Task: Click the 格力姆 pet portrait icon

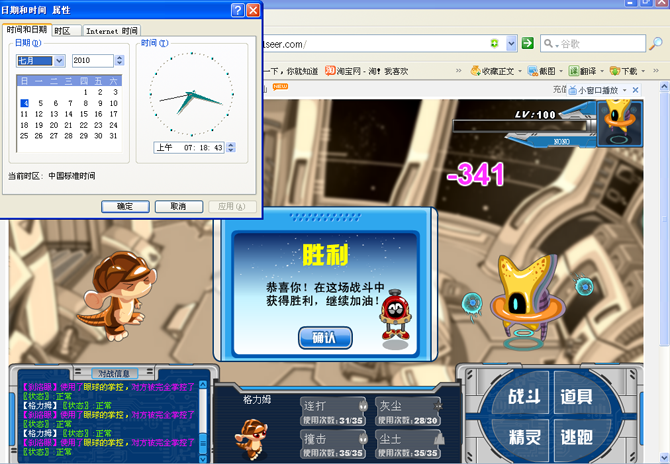Action: coord(252,438)
